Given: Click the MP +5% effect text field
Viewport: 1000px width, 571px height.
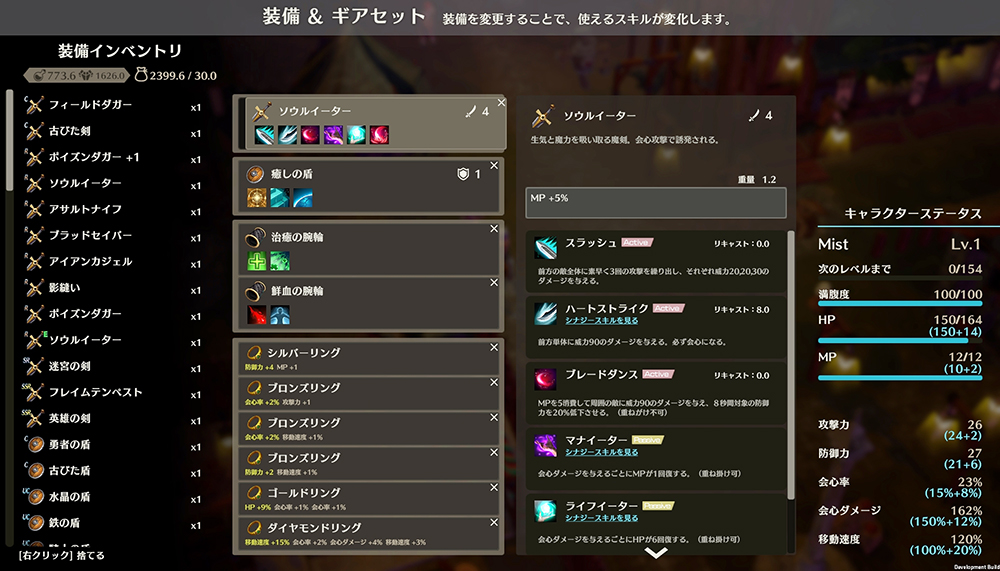Looking at the screenshot, I should coord(656,202).
